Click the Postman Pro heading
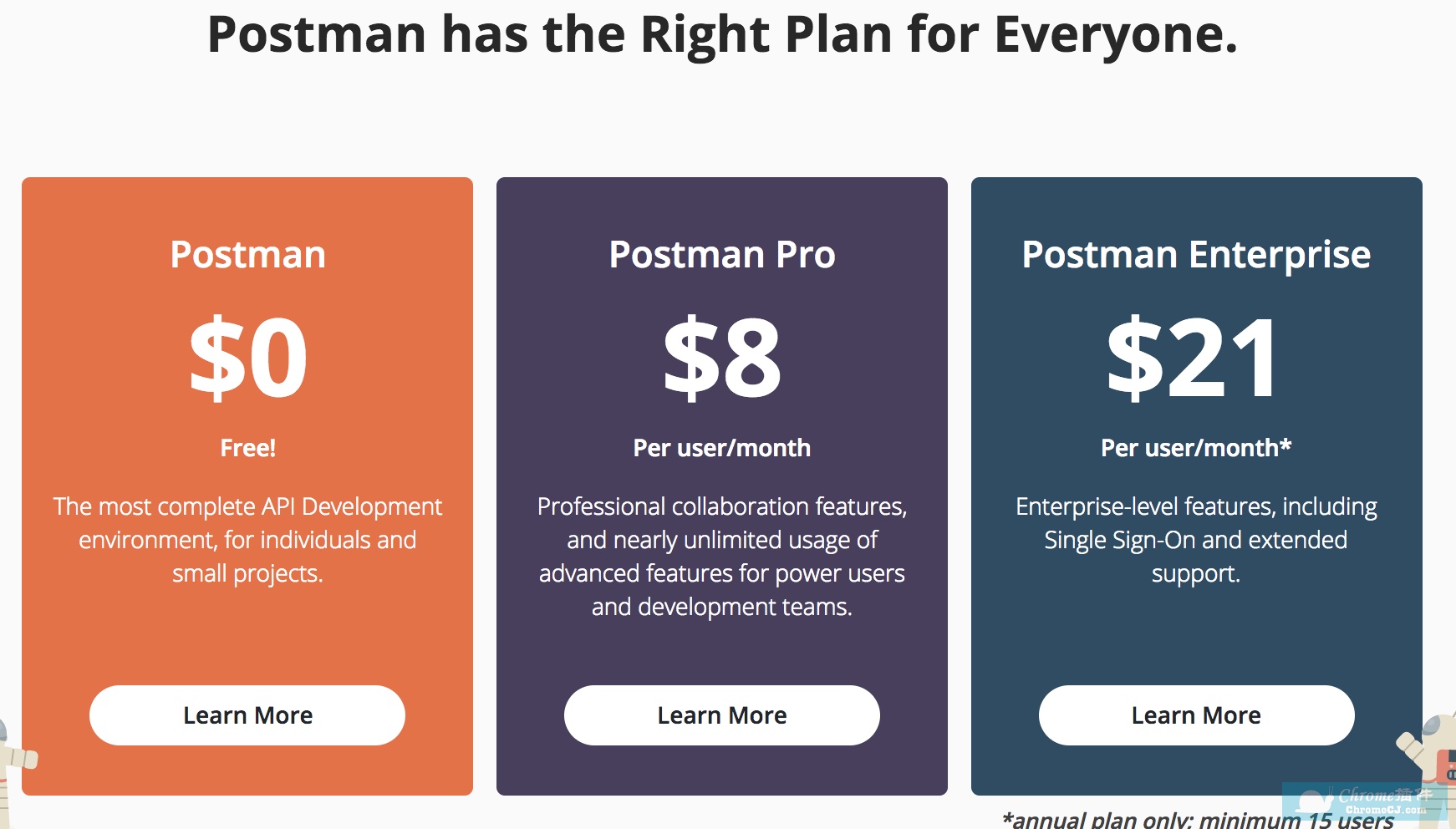 [722, 254]
